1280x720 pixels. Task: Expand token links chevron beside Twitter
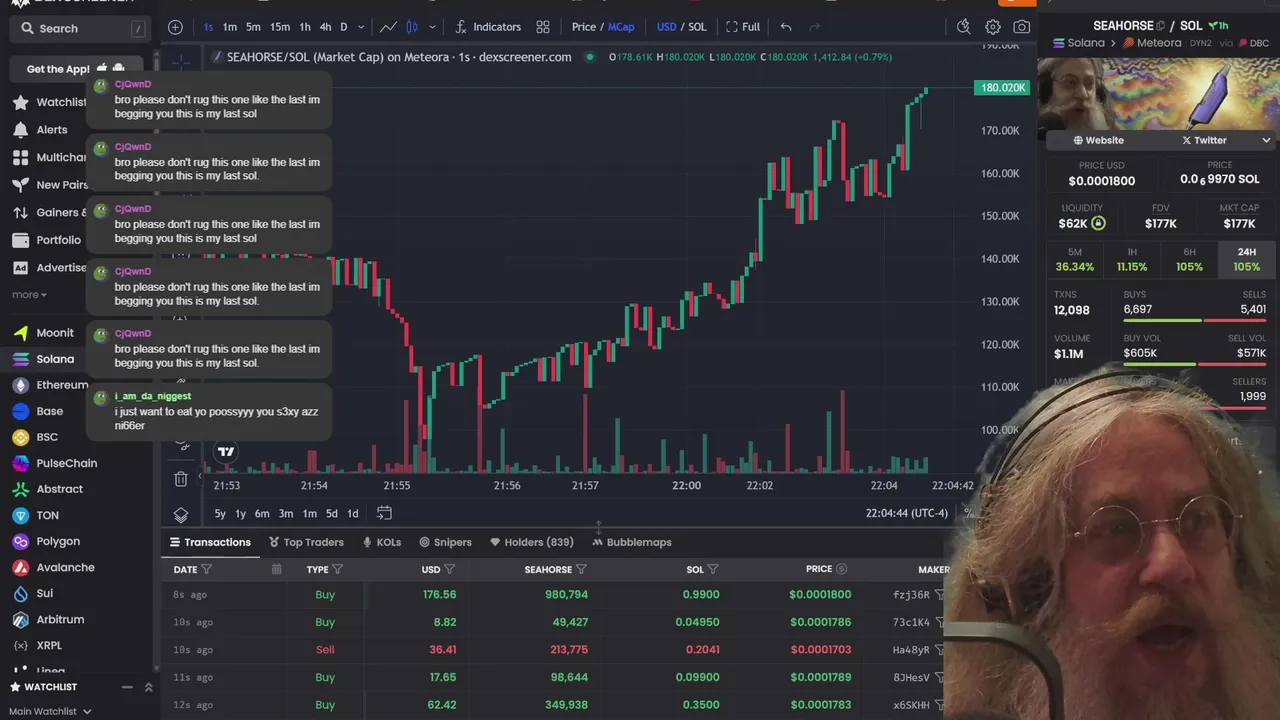(x=1266, y=140)
